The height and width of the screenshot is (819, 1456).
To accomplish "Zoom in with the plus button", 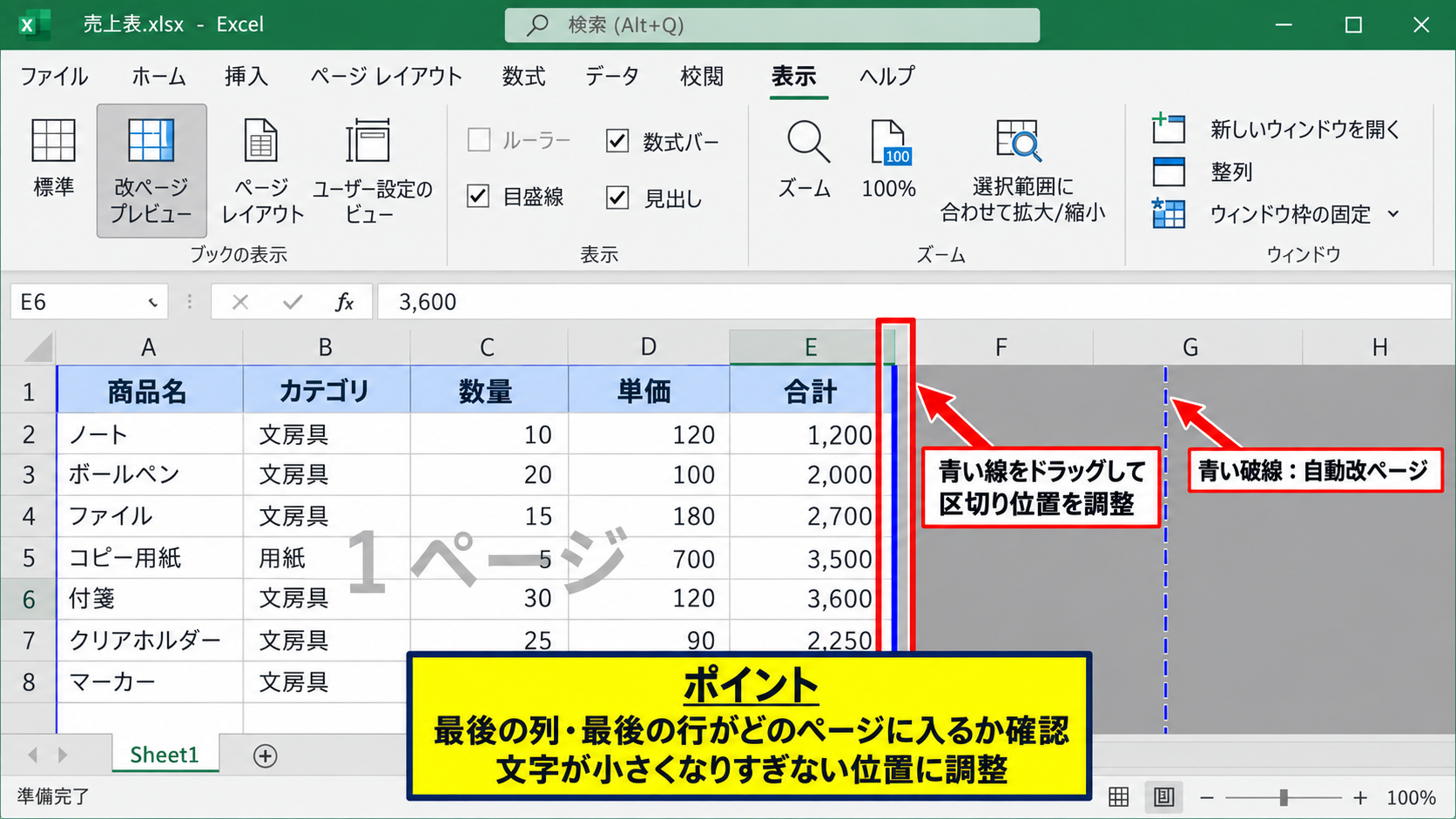I will [x=1360, y=797].
